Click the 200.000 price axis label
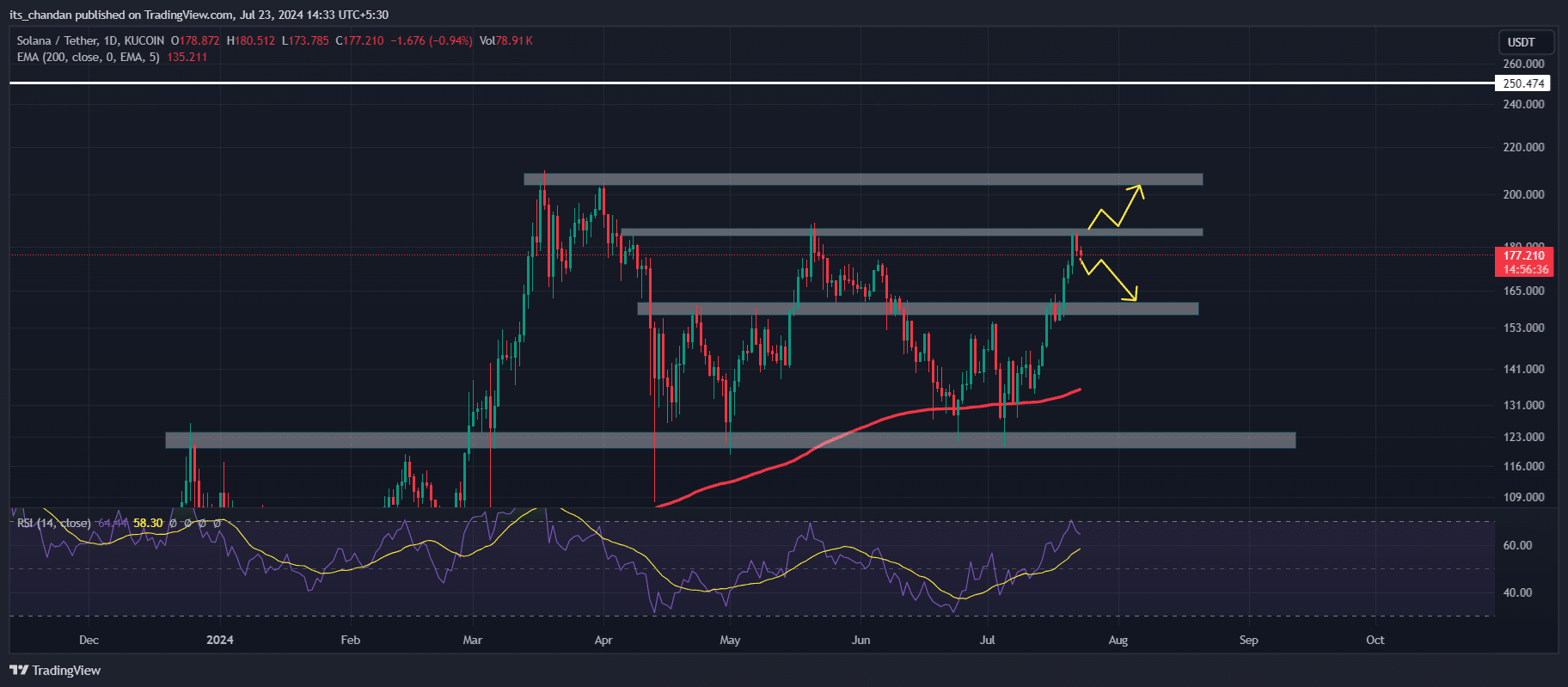 pos(1523,194)
